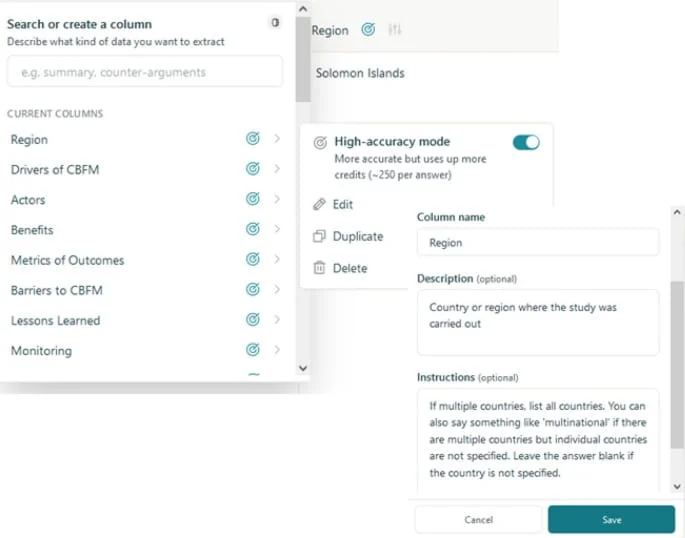Click target icon beside Lessons Learned
Image resolution: width=685 pixels, height=538 pixels.
click(x=253, y=320)
